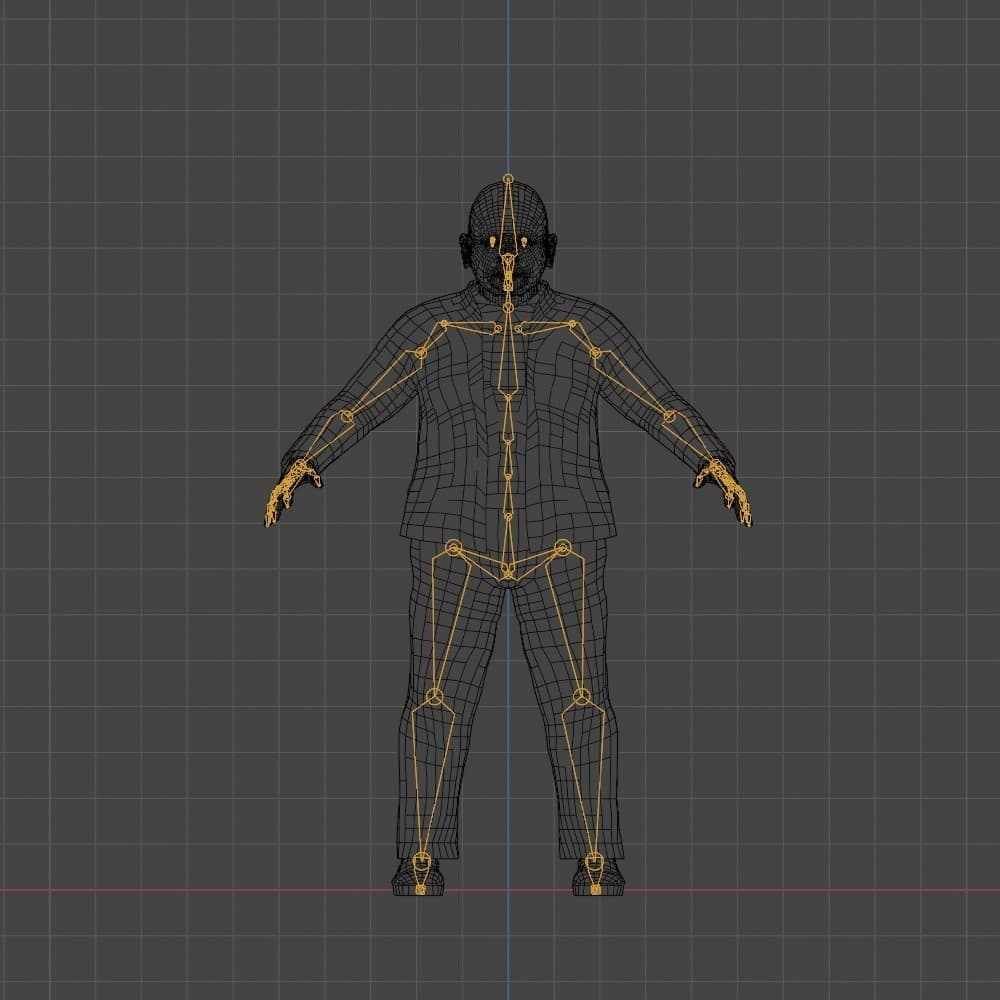Select the eye bone on screen-right side
This screenshot has height=1000, width=1000.
(524, 242)
